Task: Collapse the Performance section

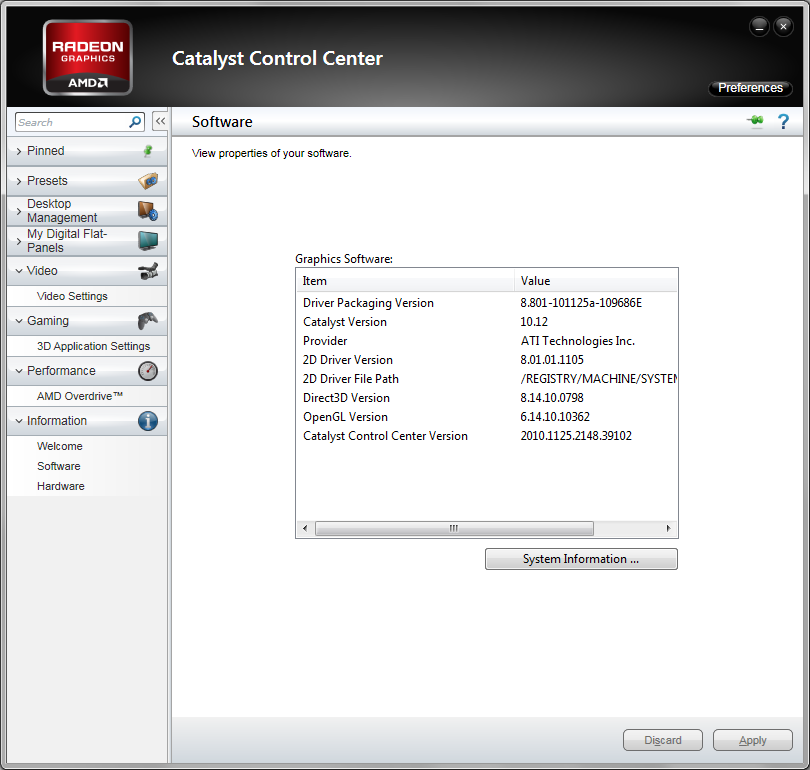Action: [x=19, y=371]
